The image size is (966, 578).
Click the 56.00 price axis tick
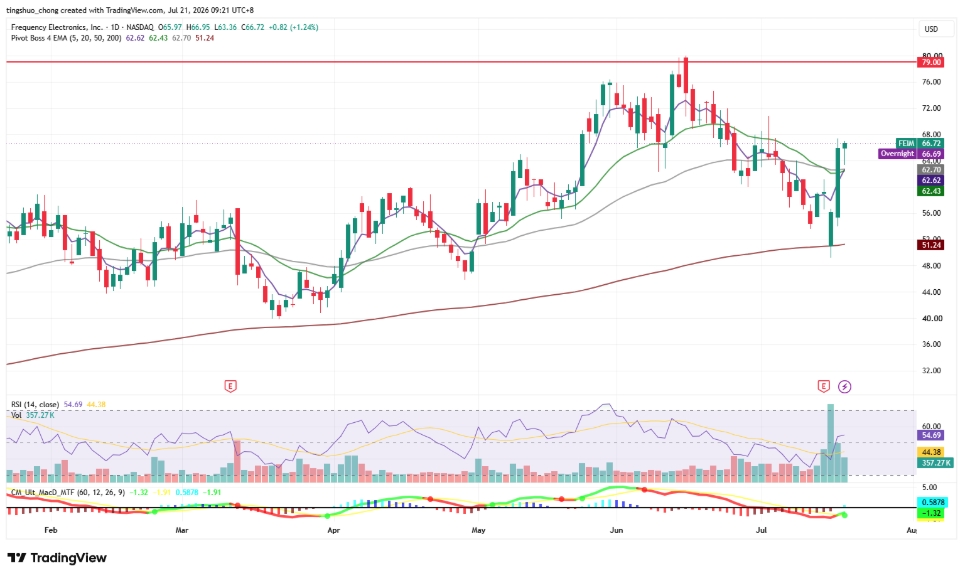tap(931, 213)
